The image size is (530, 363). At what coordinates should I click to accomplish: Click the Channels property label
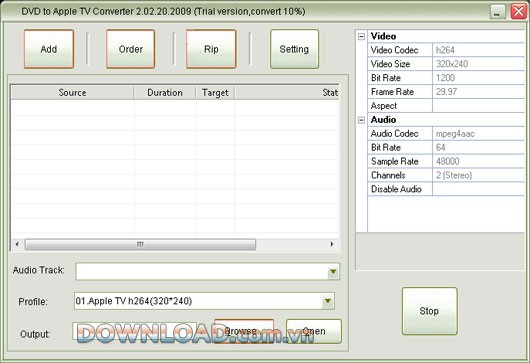tap(388, 175)
